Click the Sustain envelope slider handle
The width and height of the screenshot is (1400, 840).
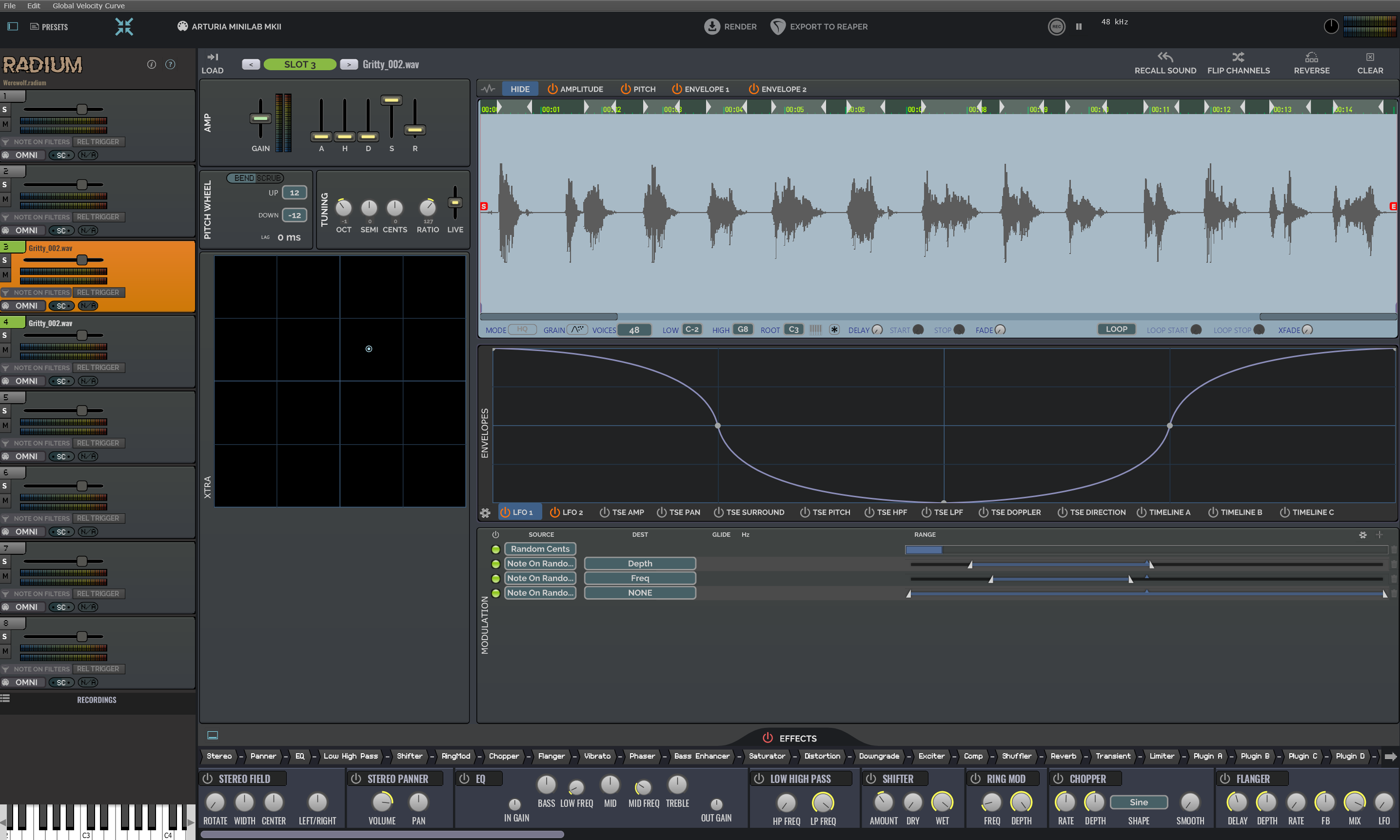[391, 100]
